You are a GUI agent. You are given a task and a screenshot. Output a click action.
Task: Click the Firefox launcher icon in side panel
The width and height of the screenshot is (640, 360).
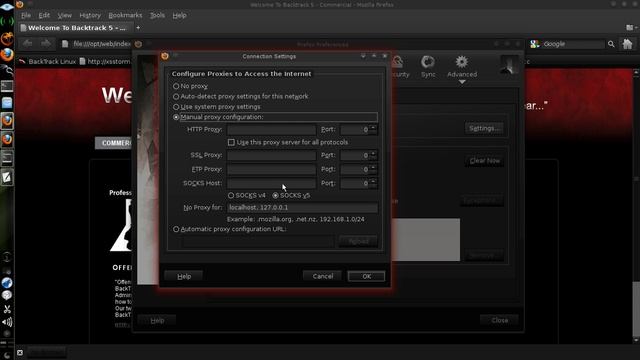click(x=7, y=55)
